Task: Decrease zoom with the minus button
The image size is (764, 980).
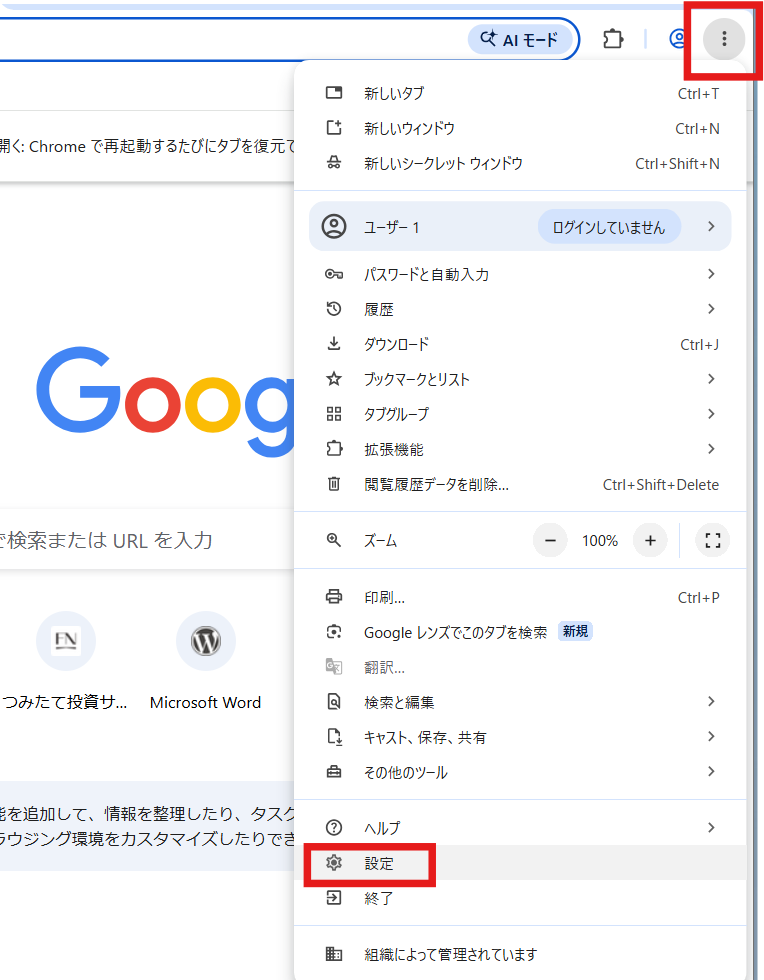Action: [550, 540]
